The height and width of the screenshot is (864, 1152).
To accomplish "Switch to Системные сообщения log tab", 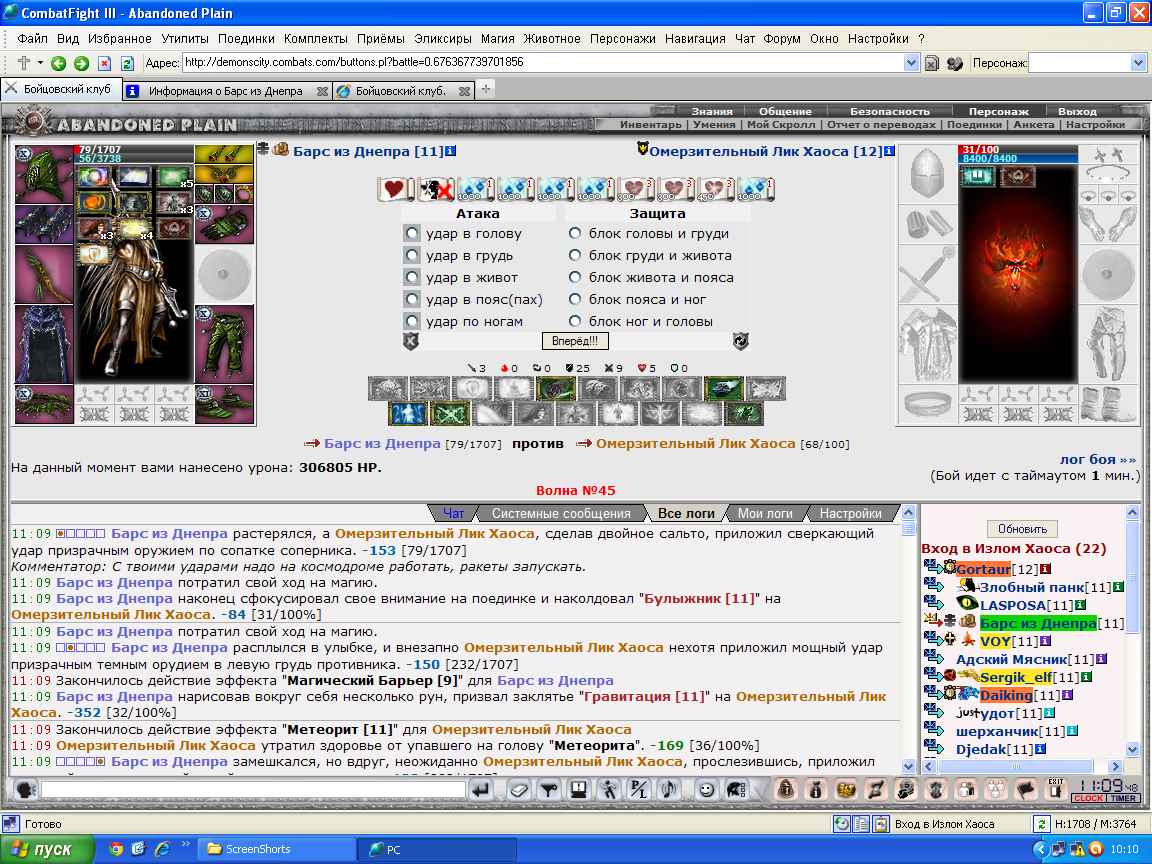I will click(561, 514).
